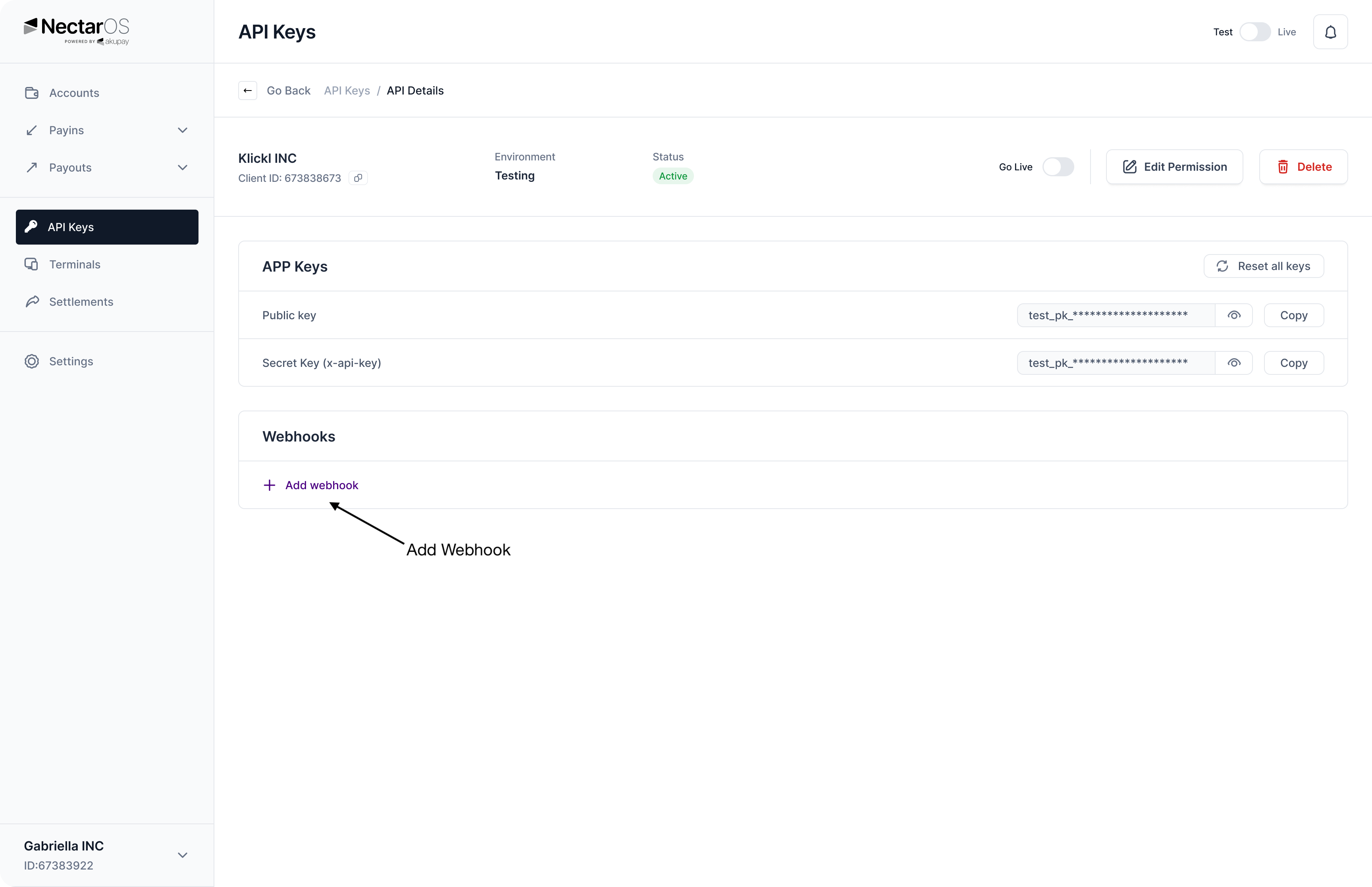The height and width of the screenshot is (887, 1372).
Task: Click the plus icon beside Add webhook
Action: point(269,485)
